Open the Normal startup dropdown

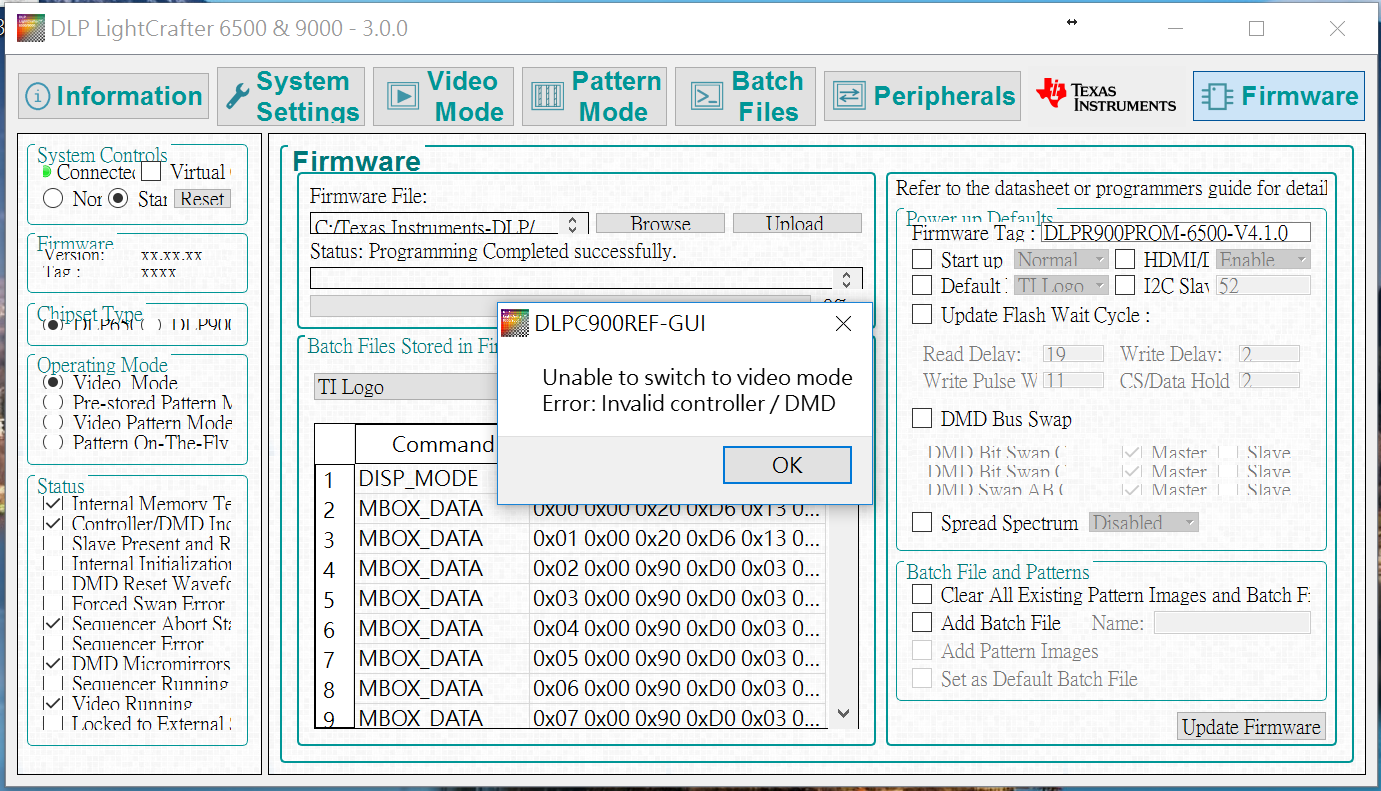pos(1061,260)
